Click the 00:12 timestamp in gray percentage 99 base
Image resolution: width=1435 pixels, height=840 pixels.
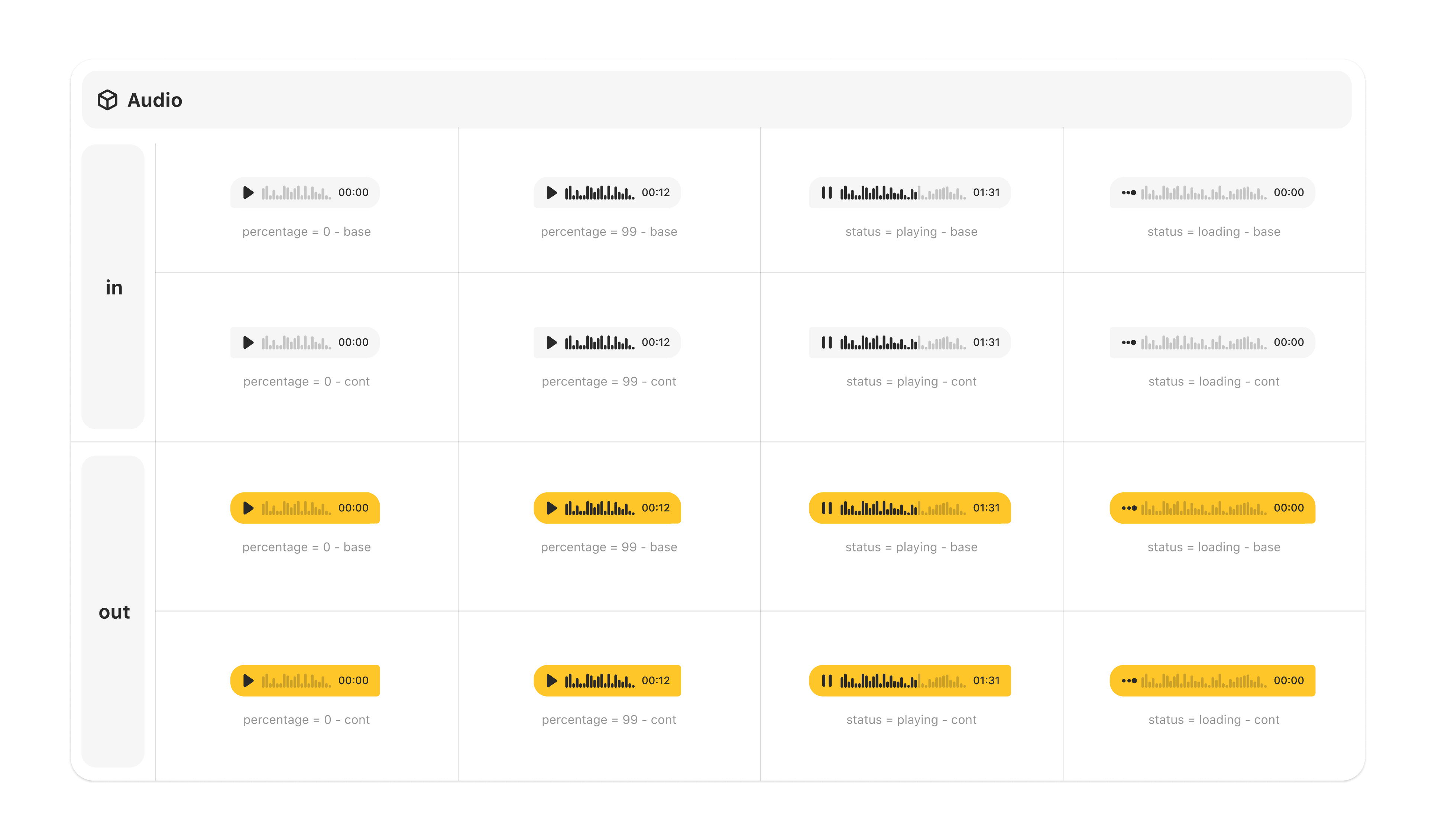(x=655, y=193)
